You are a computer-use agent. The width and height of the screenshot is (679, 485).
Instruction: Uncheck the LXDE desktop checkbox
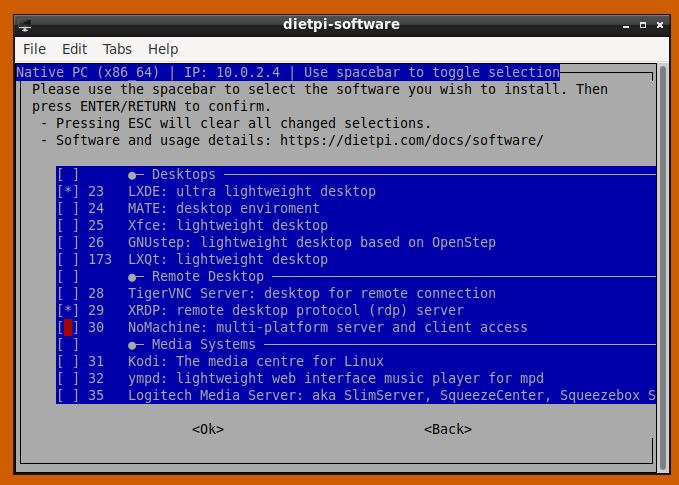tap(68, 191)
